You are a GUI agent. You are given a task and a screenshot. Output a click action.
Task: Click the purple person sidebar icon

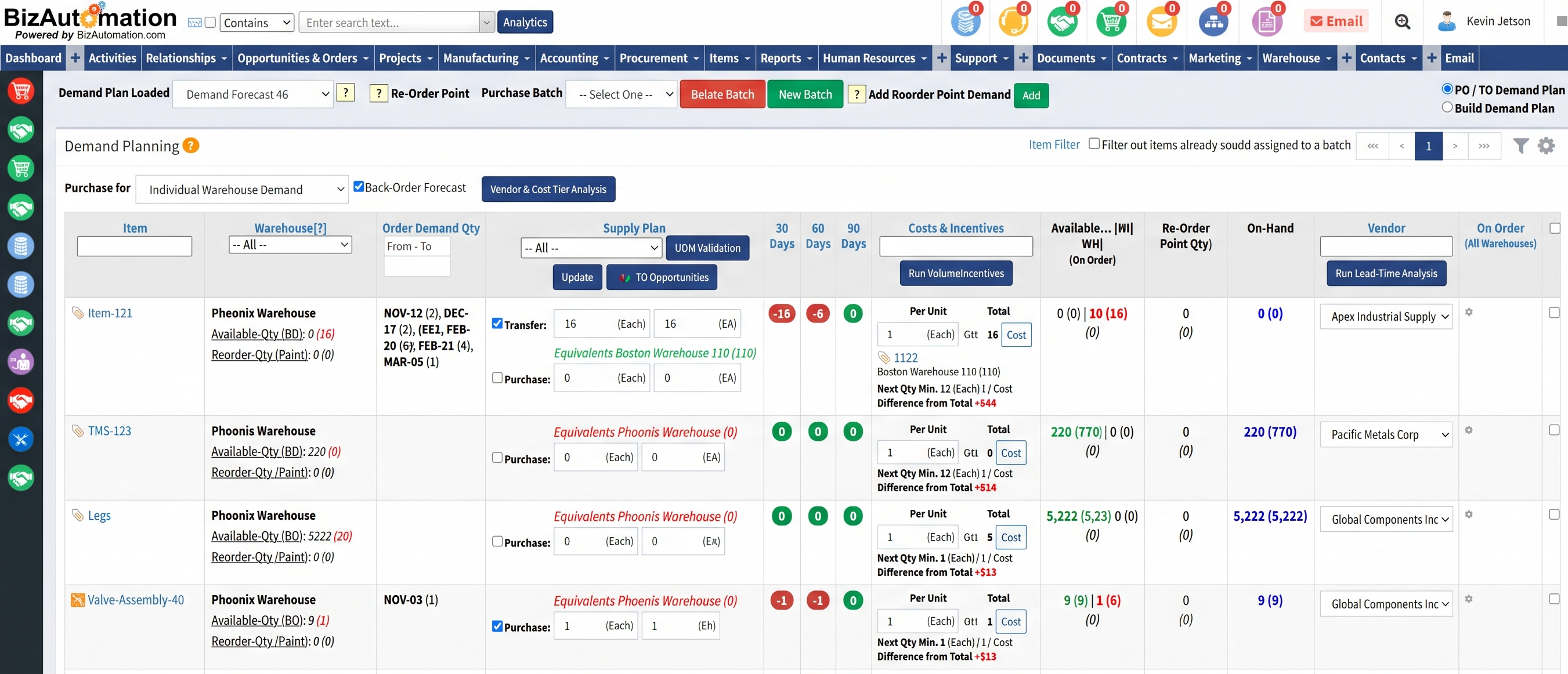21,362
